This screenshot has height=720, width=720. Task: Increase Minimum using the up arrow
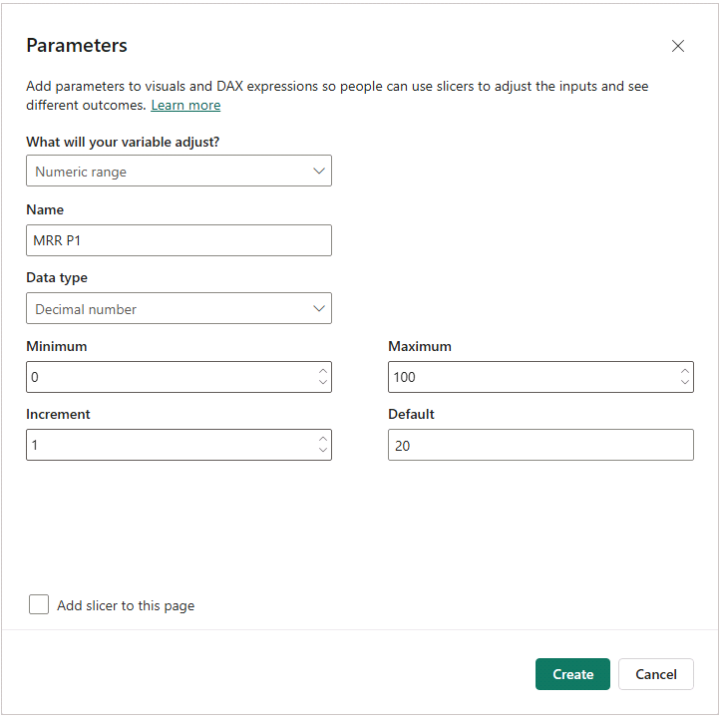click(323, 371)
